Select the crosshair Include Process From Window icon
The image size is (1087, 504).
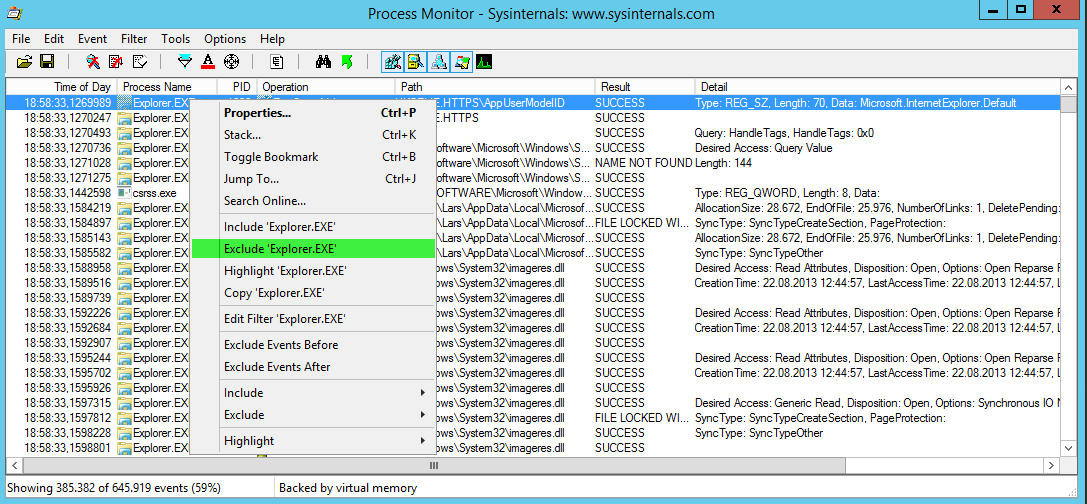[x=231, y=62]
